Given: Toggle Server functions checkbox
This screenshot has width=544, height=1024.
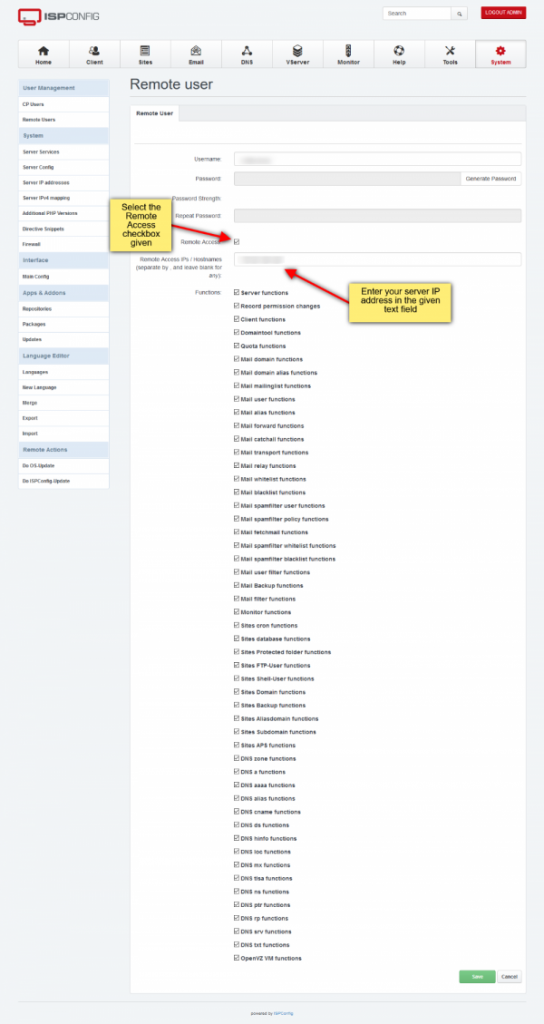Looking at the screenshot, I should click(x=236, y=293).
